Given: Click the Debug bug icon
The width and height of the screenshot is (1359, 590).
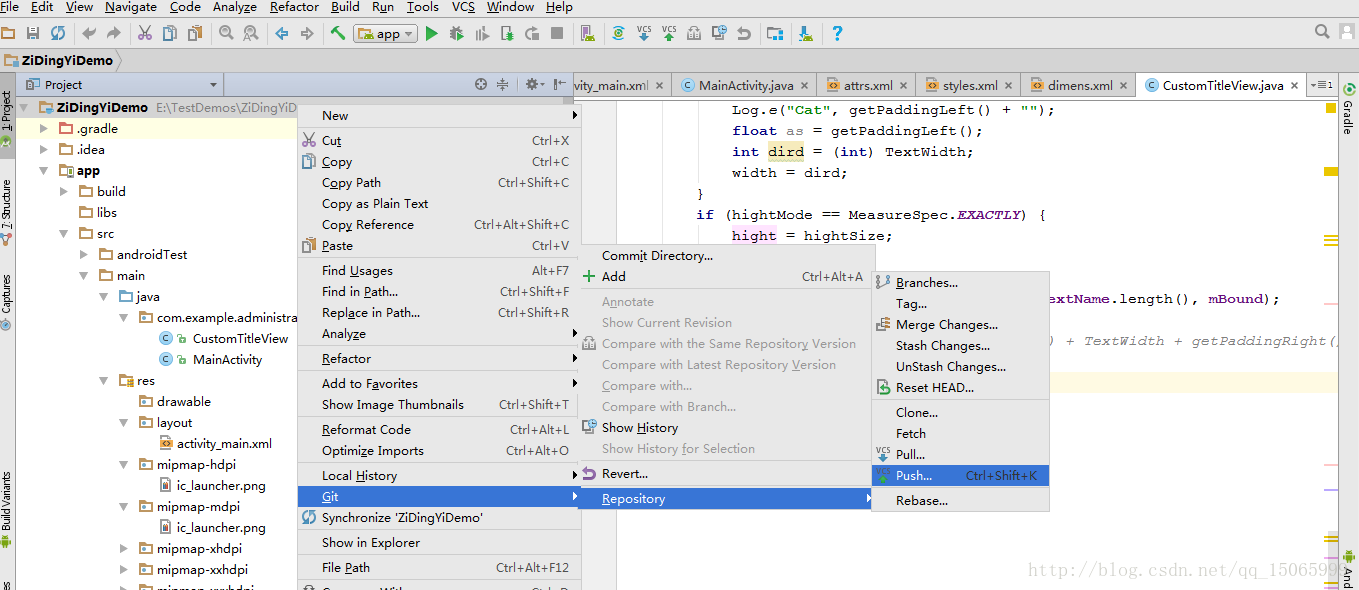Looking at the screenshot, I should coord(457,33).
